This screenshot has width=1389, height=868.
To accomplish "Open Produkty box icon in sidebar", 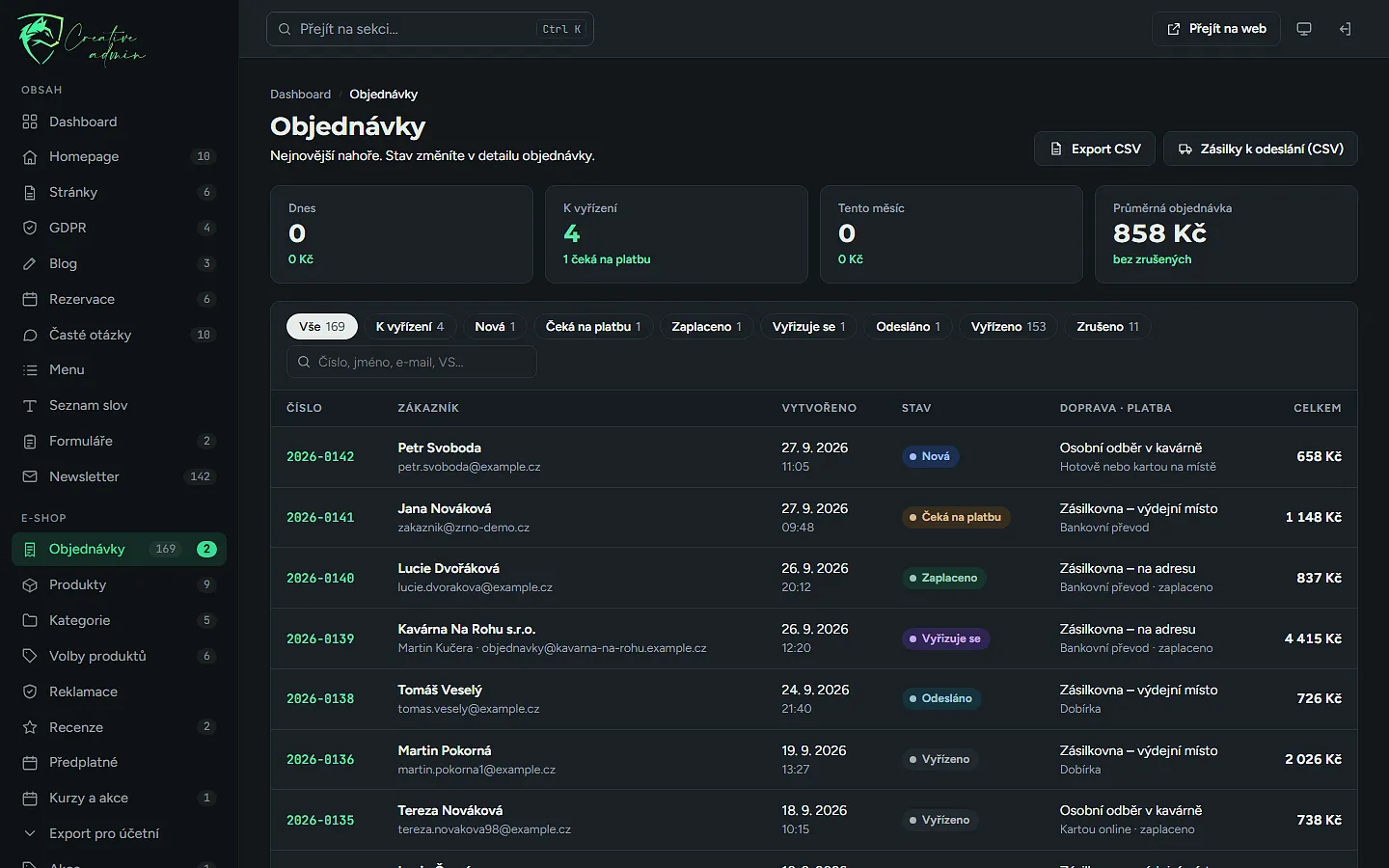I will click(x=30, y=584).
